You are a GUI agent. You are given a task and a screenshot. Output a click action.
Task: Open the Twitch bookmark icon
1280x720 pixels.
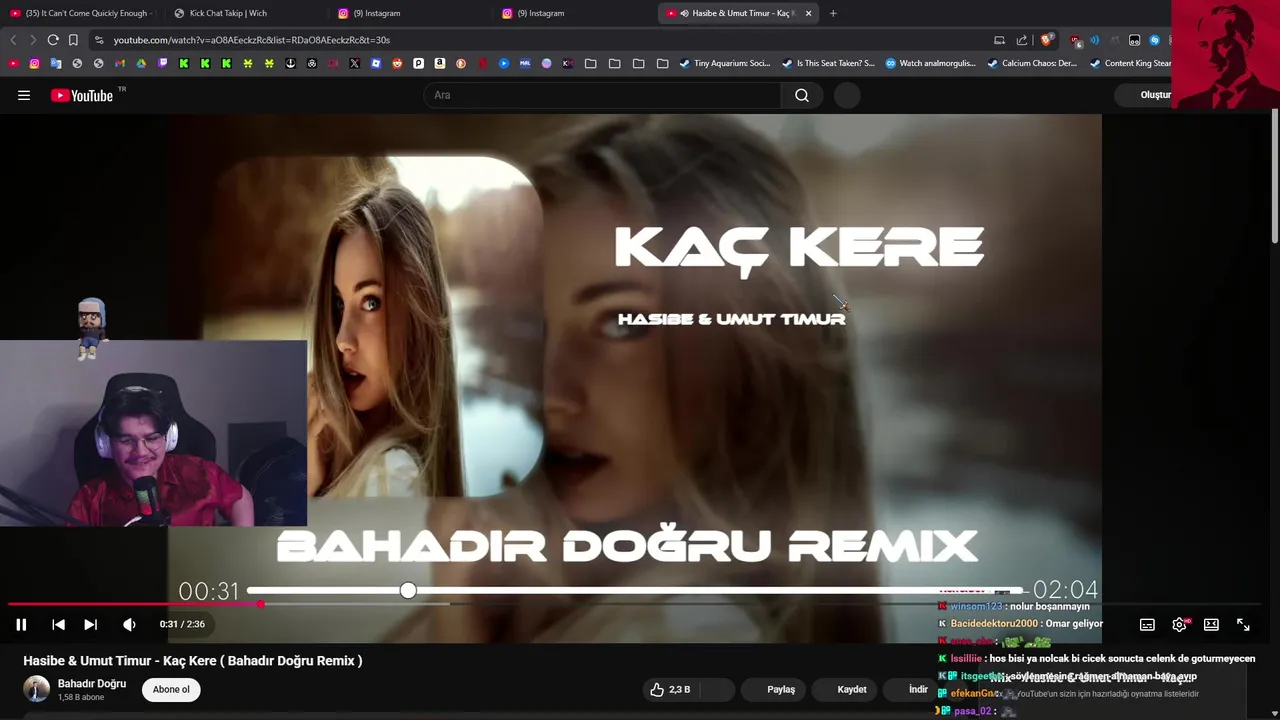tap(162, 63)
